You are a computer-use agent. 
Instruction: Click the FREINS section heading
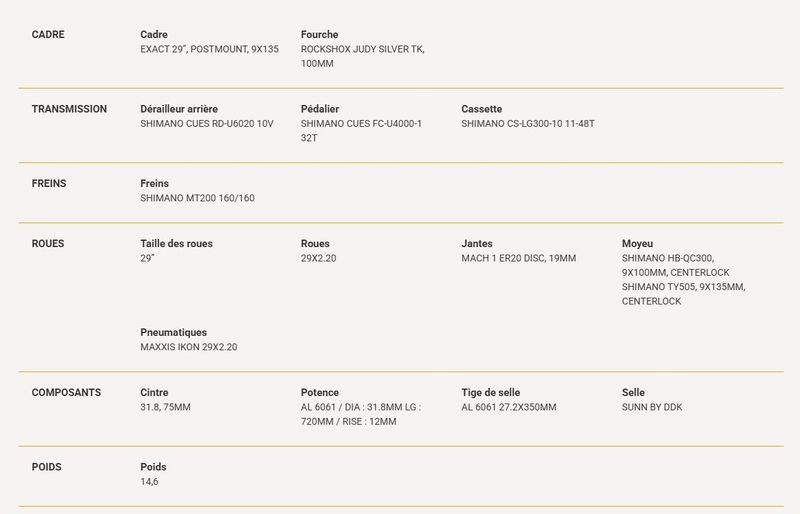pos(49,184)
